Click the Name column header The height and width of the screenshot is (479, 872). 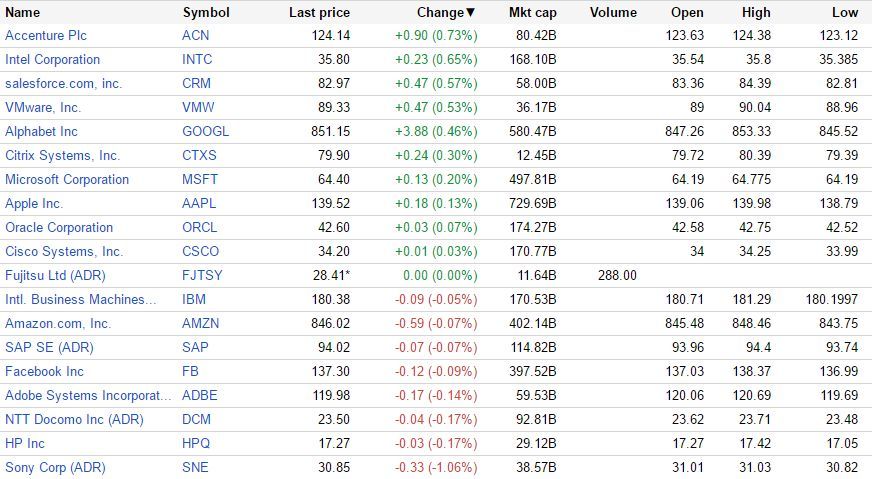(23, 13)
